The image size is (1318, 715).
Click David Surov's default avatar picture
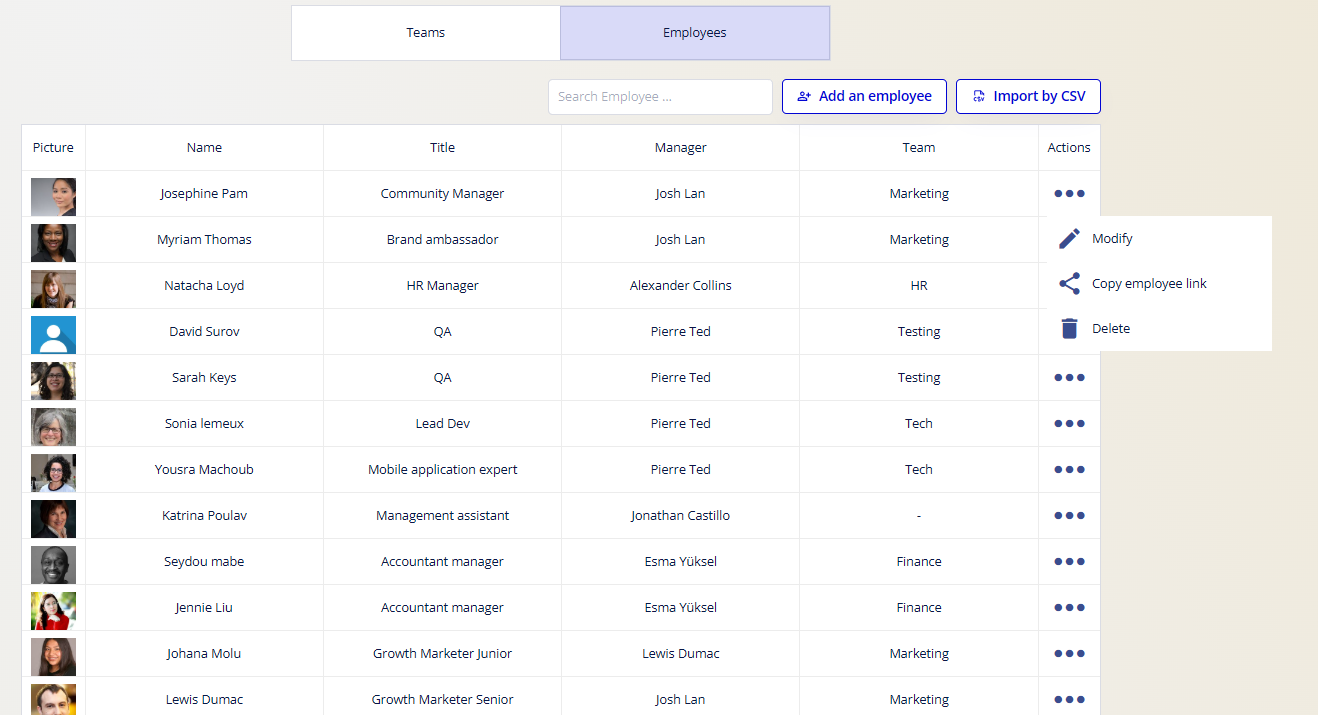click(53, 335)
